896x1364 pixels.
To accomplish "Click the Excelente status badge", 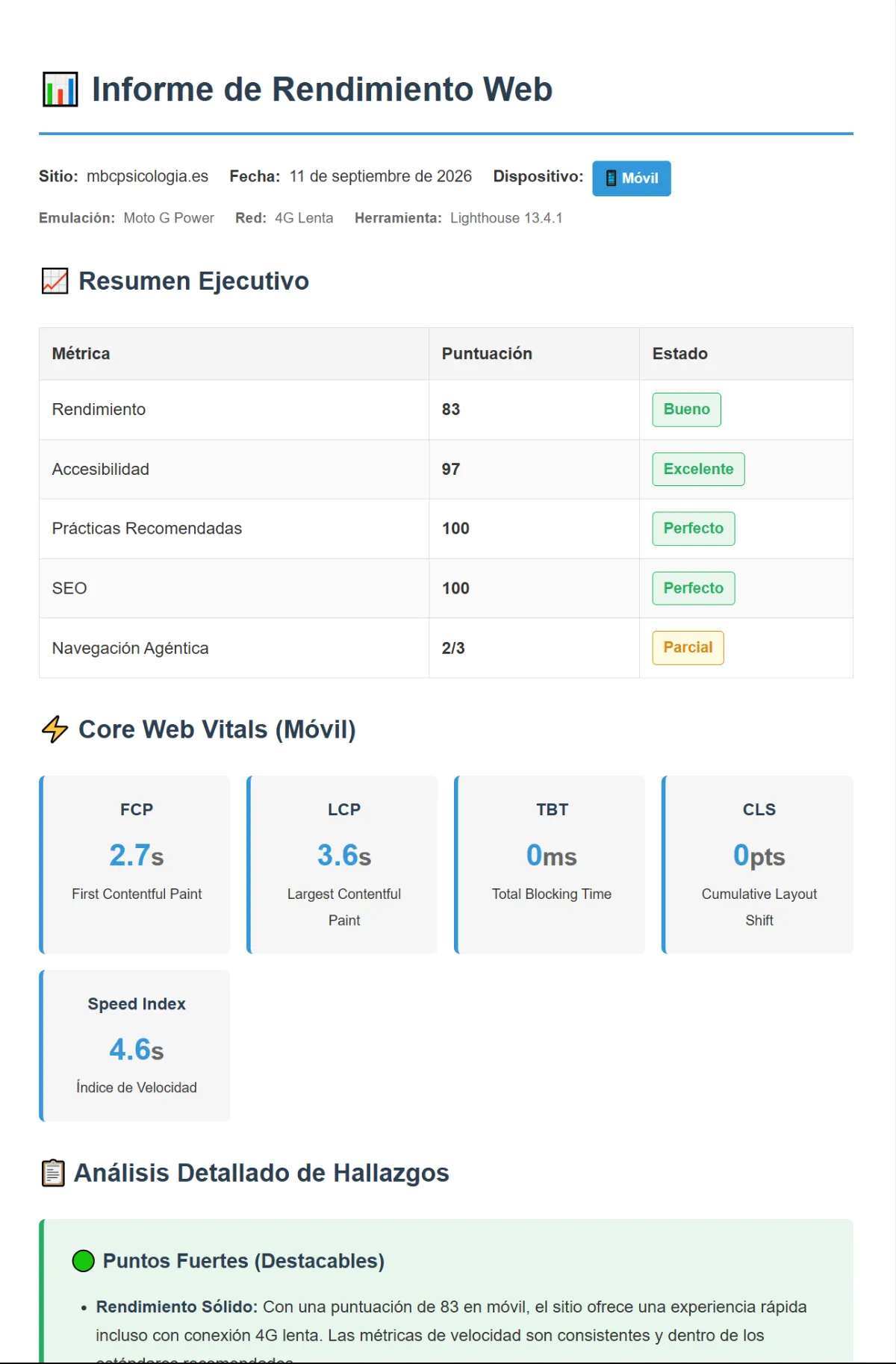I will click(699, 470).
